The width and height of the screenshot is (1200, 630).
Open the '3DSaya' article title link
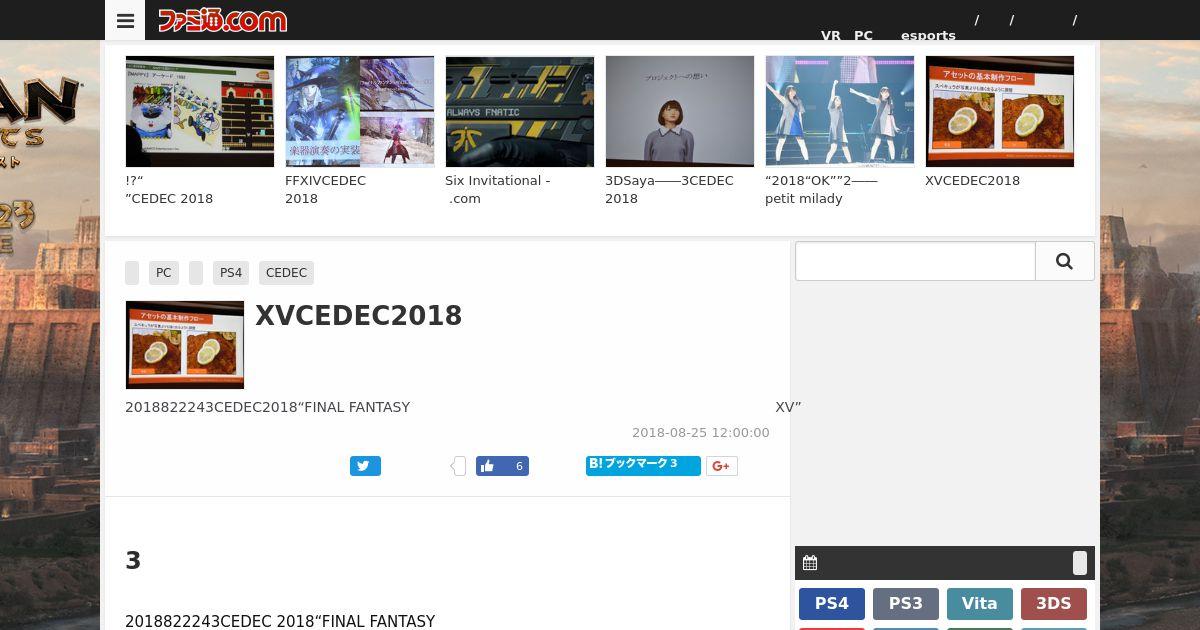(x=669, y=190)
